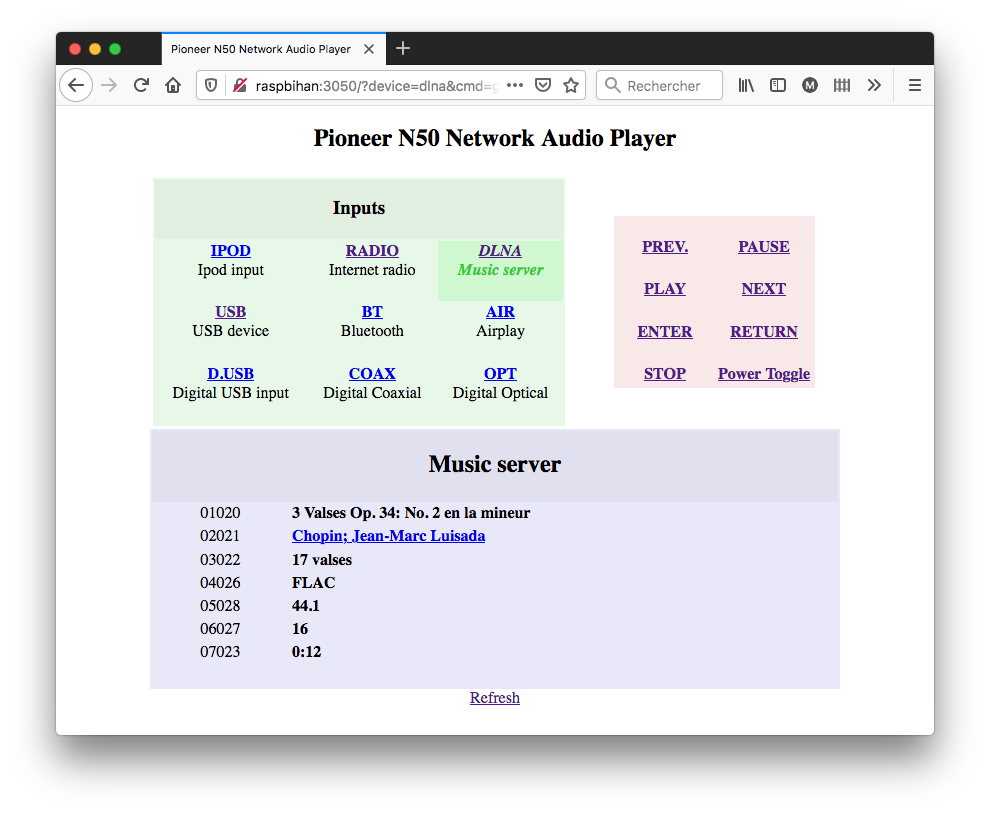Show tracking protection shield info
990x815 pixels.
point(211,85)
